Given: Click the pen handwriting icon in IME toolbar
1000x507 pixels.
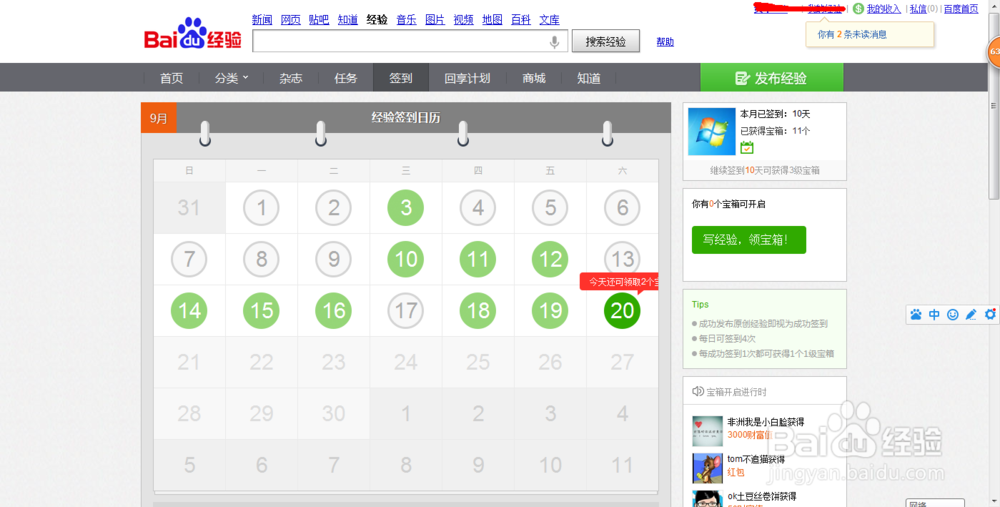Looking at the screenshot, I should coord(971,314).
